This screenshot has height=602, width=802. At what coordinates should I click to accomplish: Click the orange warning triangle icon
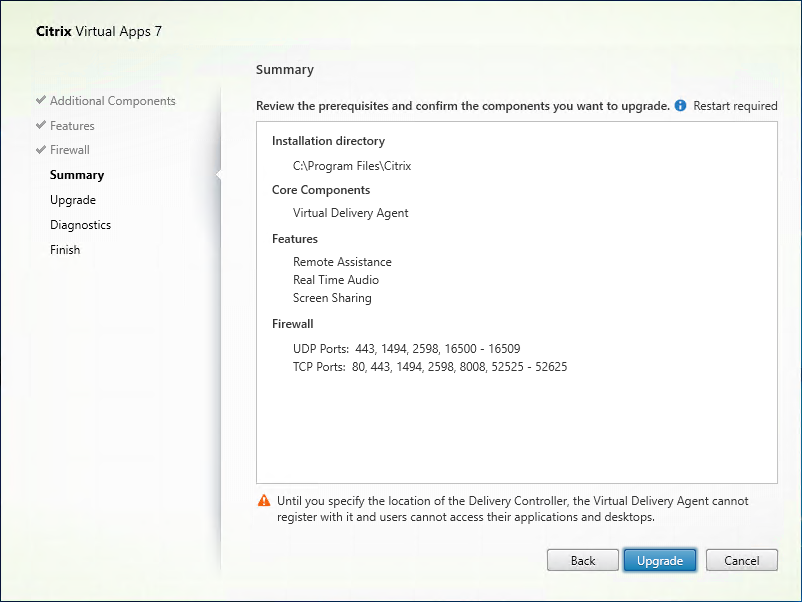coord(264,500)
